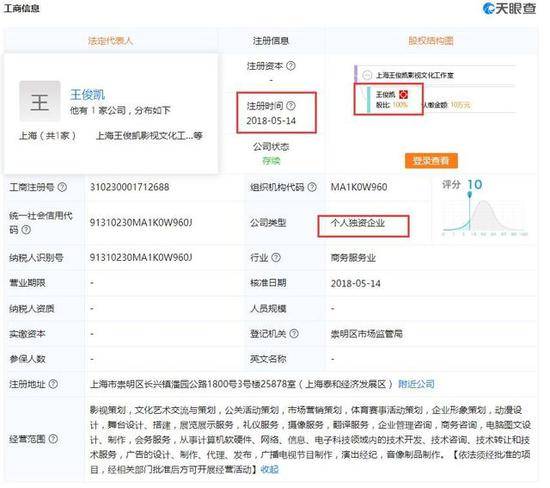Click help icon next to 登记机关
Viewport: 550px width, 488px height.
[x=294, y=333]
